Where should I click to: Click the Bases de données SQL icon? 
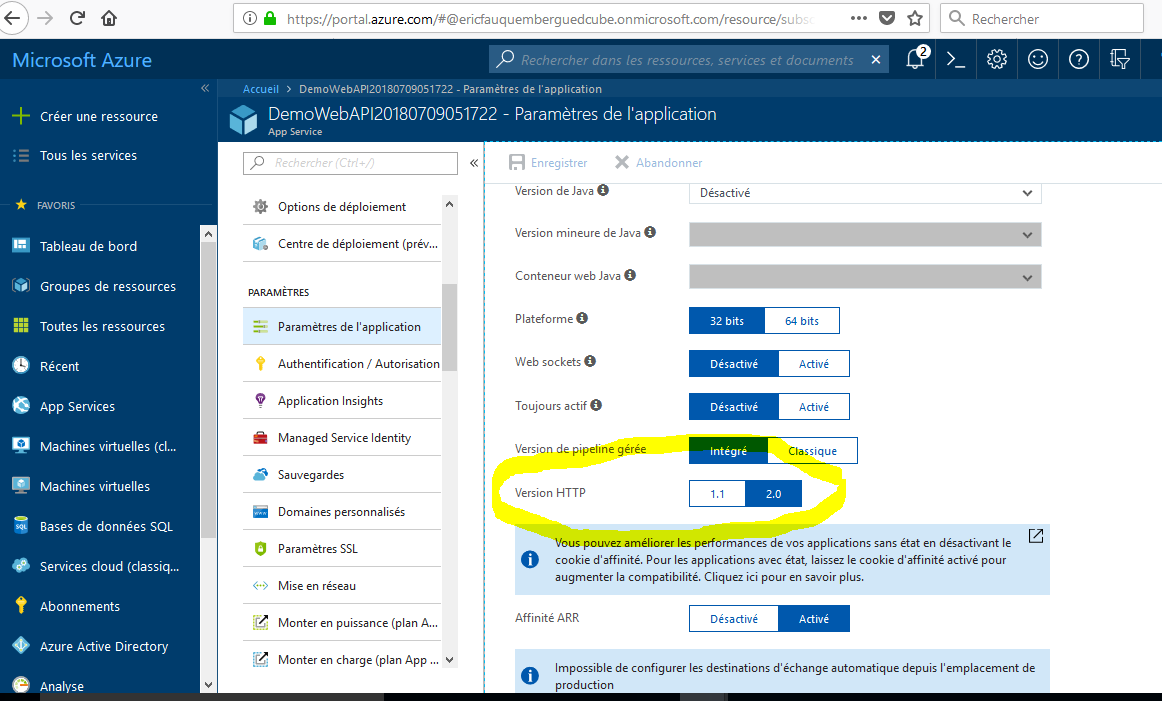(21, 525)
